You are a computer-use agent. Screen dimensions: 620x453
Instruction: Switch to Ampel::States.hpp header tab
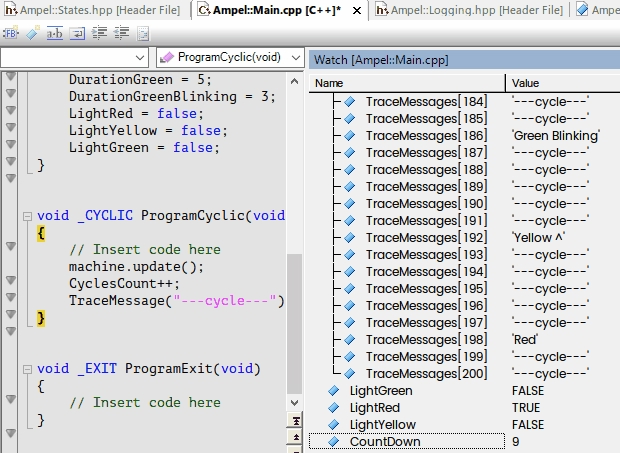pos(93,10)
